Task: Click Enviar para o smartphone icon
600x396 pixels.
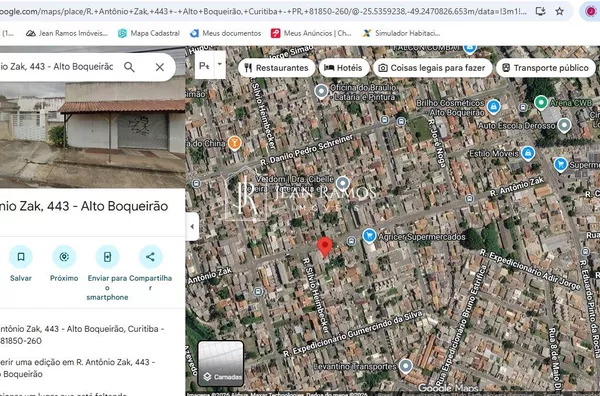Action: (107, 257)
